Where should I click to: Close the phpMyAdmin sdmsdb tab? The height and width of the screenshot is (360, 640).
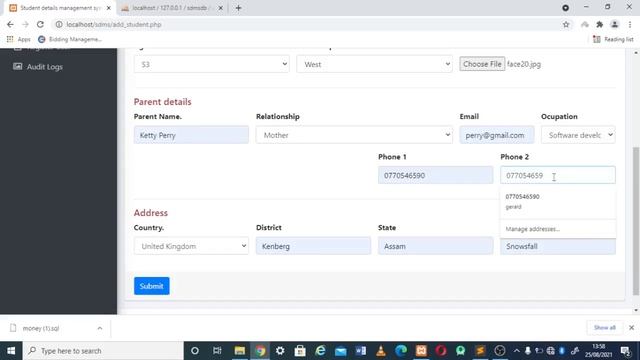[x=220, y=8]
